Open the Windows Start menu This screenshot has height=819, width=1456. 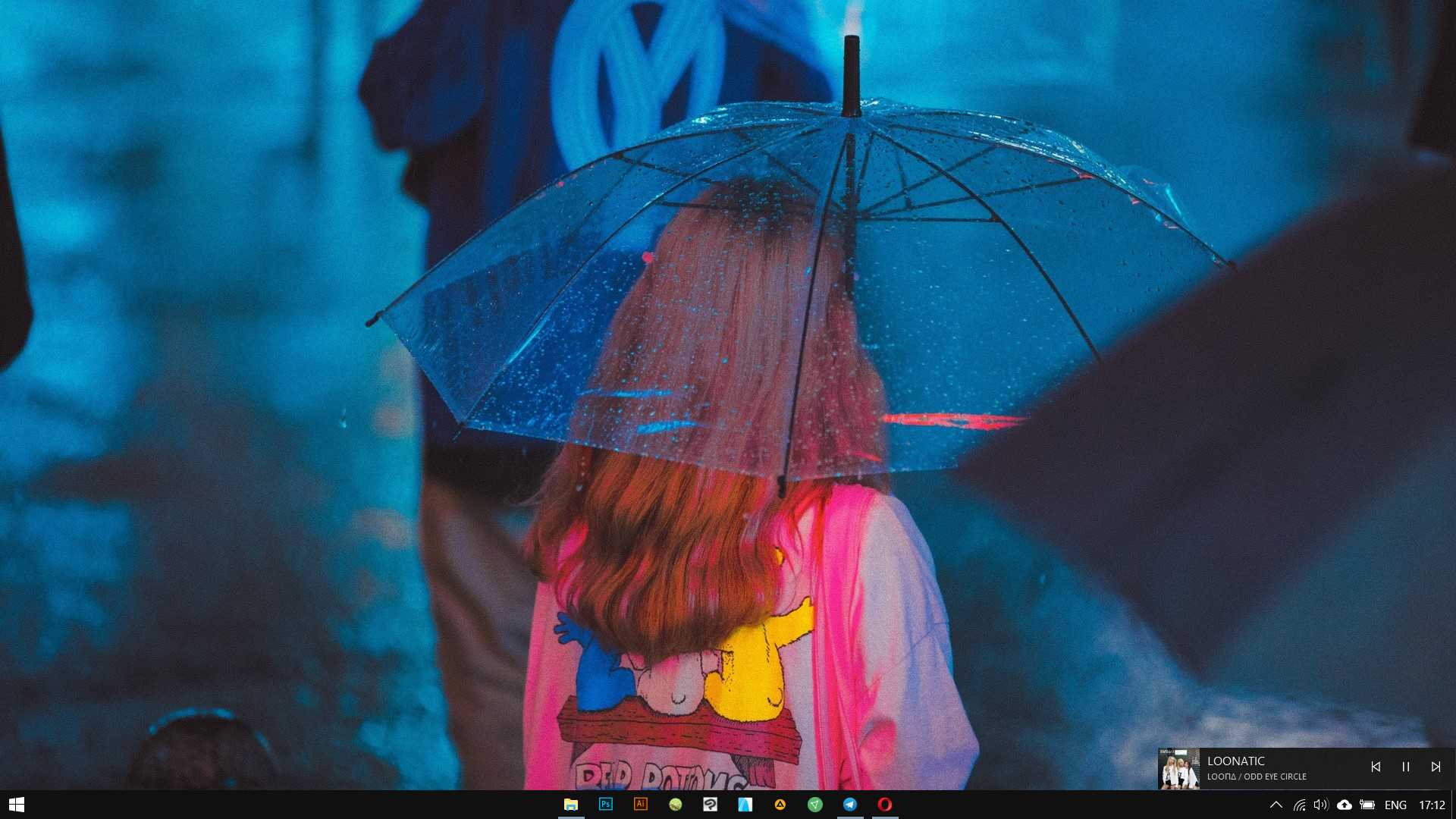[x=17, y=805]
